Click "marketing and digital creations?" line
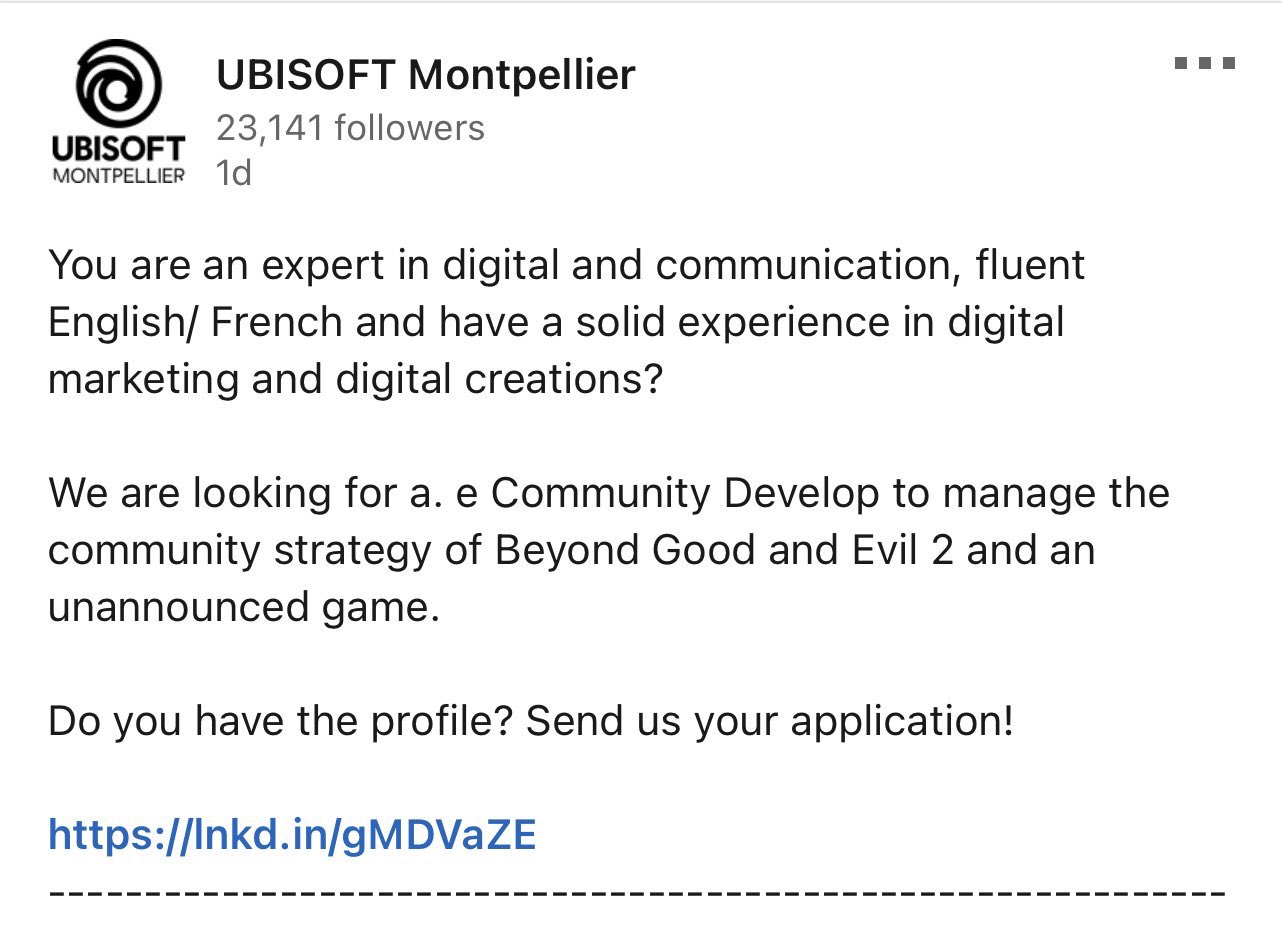 point(355,379)
